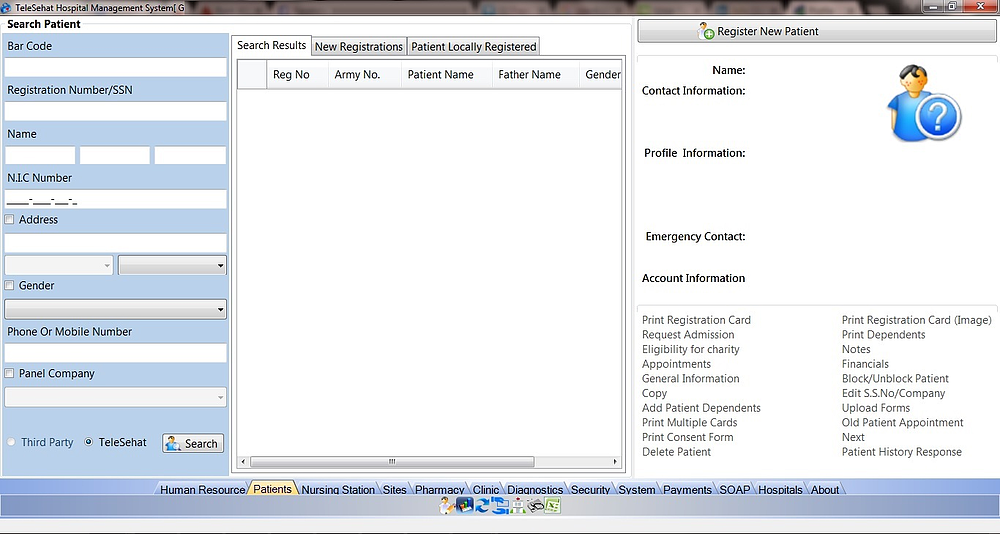Switch to the Clinic tab
1000x534 pixels.
486,489
